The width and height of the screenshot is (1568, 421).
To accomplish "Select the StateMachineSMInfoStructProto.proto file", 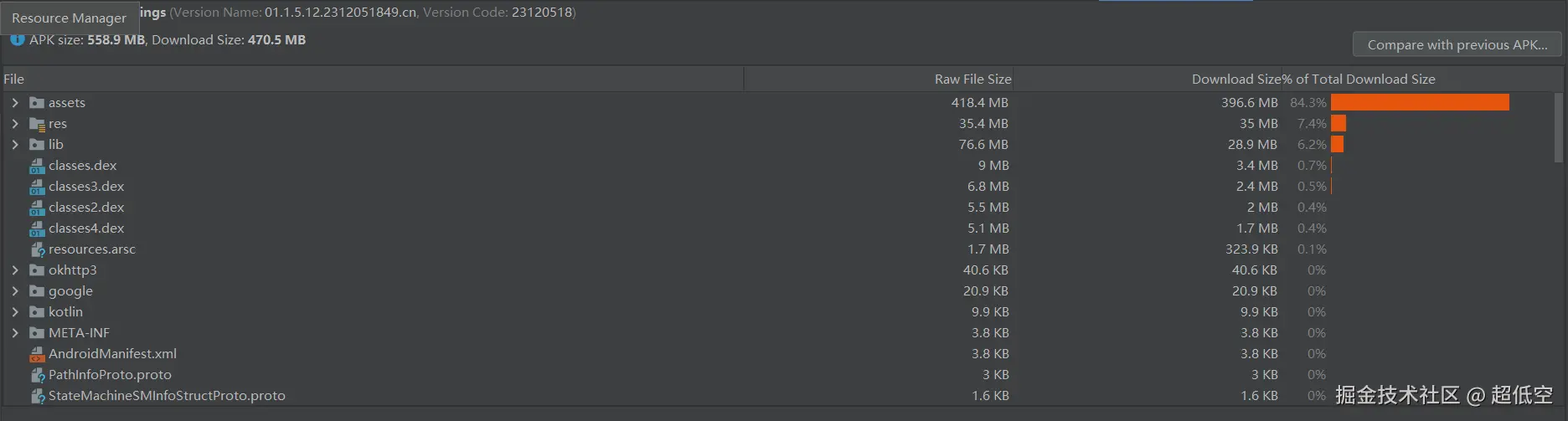I will (x=167, y=396).
